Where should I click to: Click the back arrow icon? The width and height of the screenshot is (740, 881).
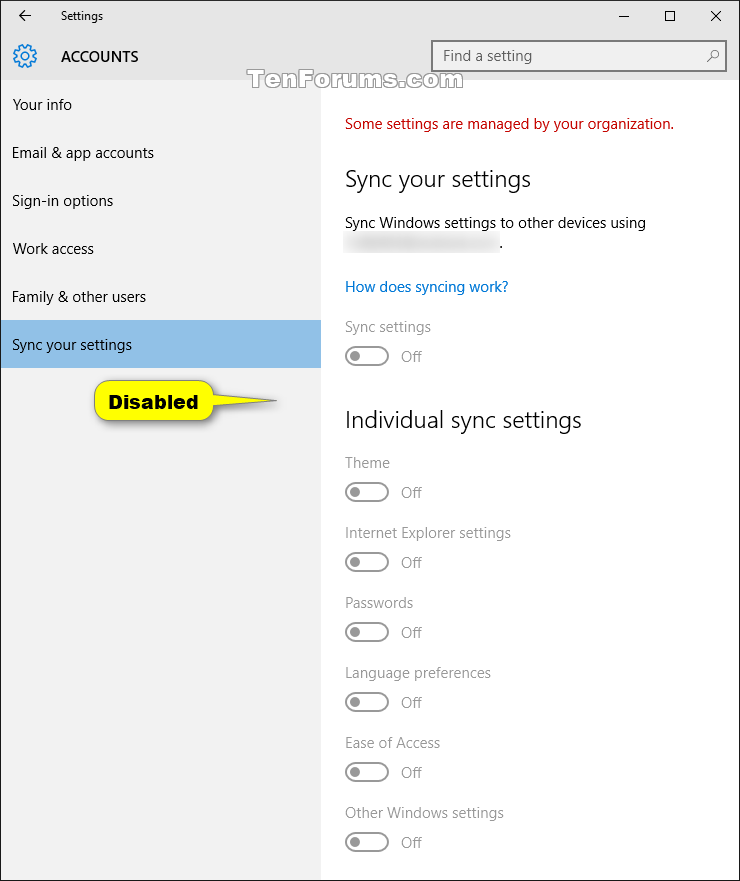[x=25, y=16]
